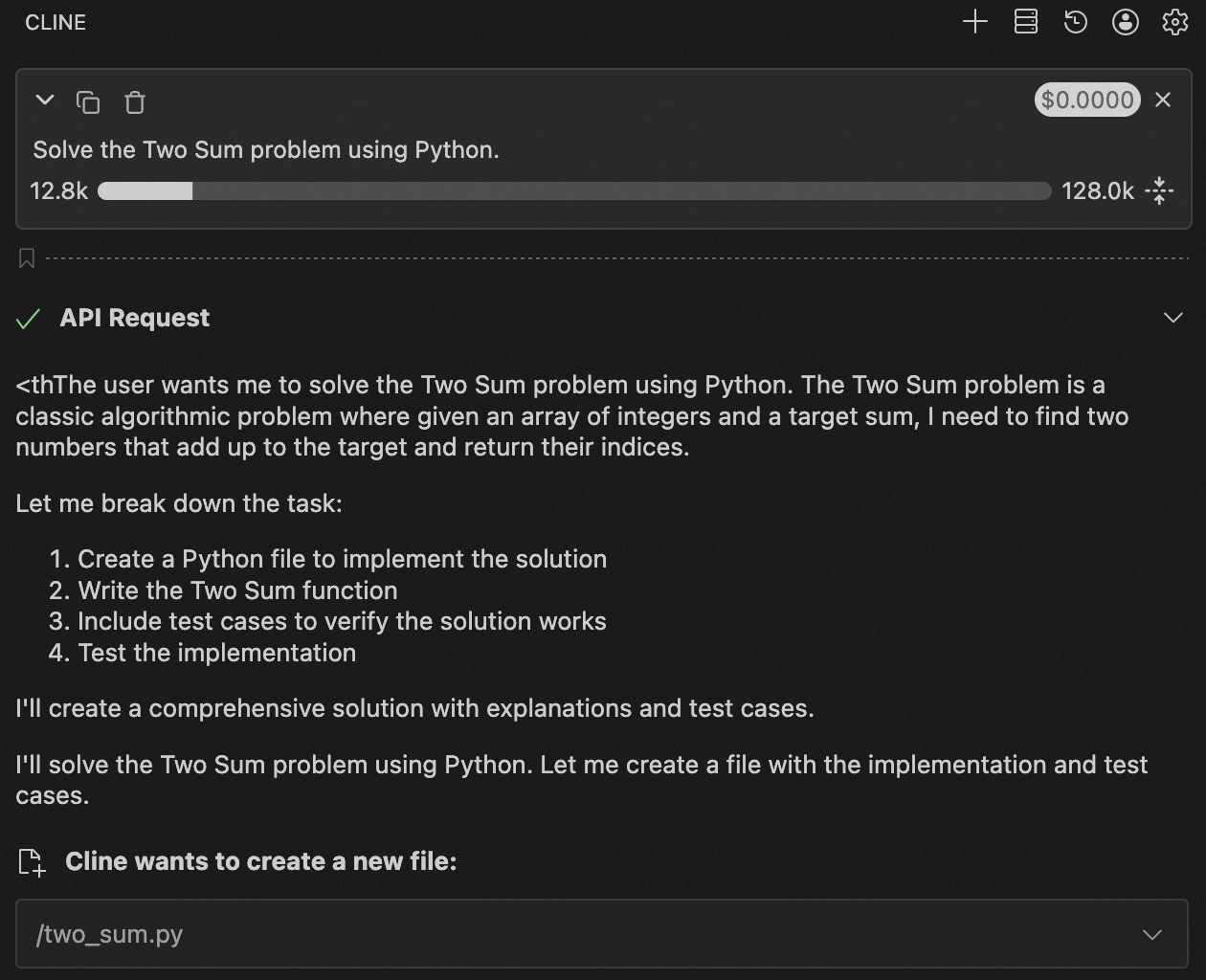1206x980 pixels.
Task: Click the $0.0000 cost badge
Action: (1086, 100)
